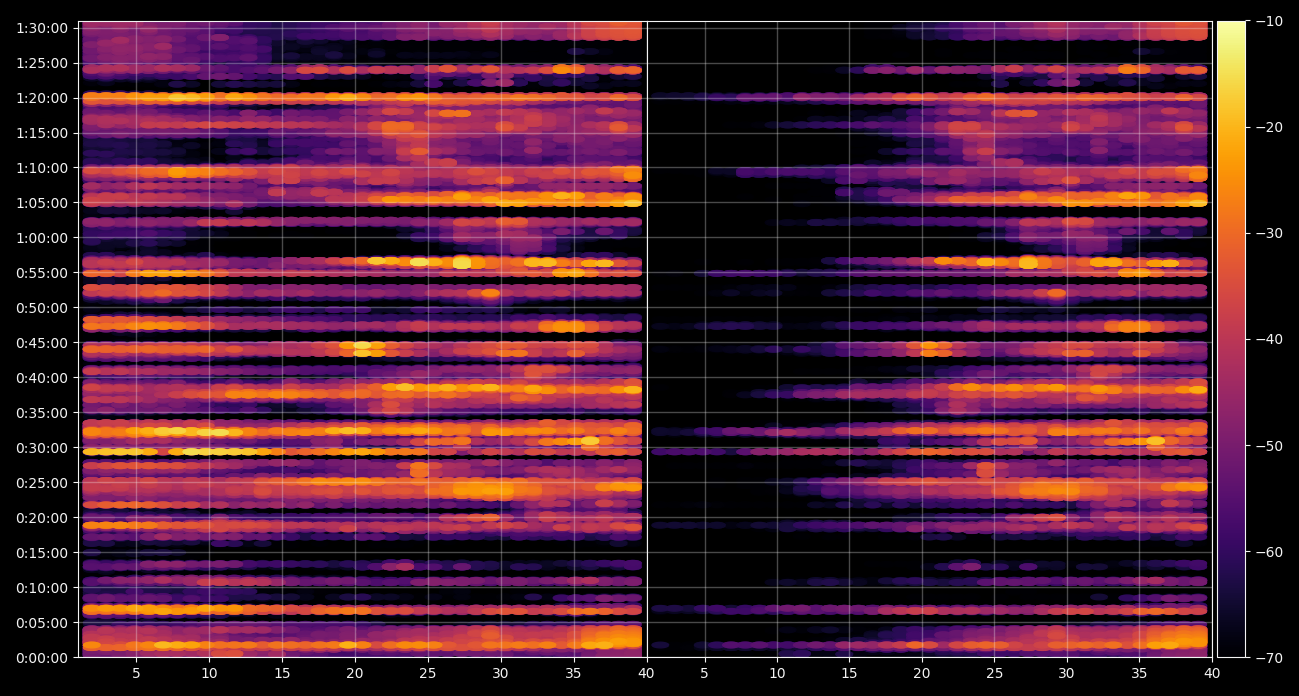Viewport: 1299px width, 696px height.
Task: Click the 1:05:00 time axis label
Action: pos(42,203)
